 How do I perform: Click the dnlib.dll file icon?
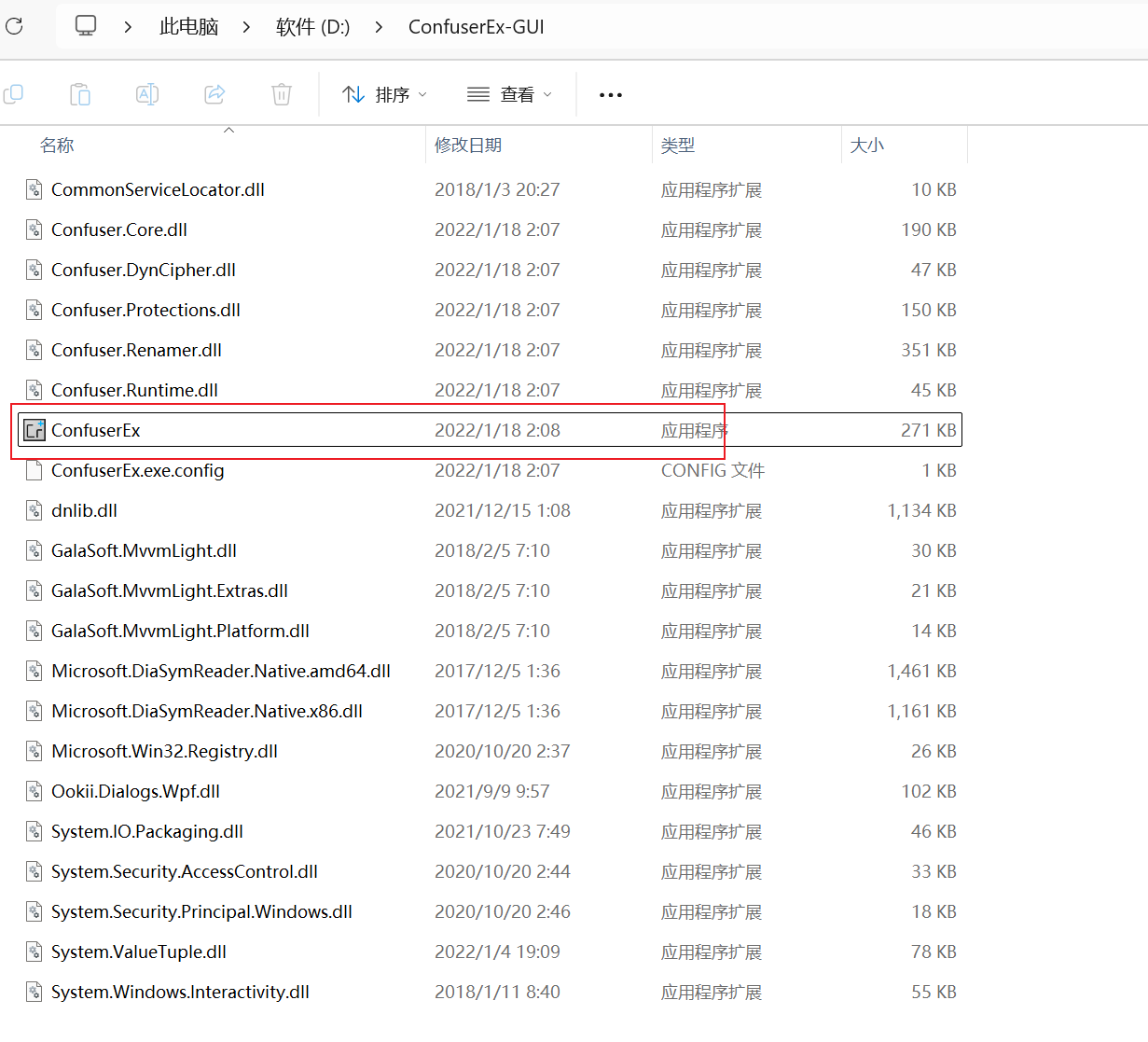tap(35, 510)
